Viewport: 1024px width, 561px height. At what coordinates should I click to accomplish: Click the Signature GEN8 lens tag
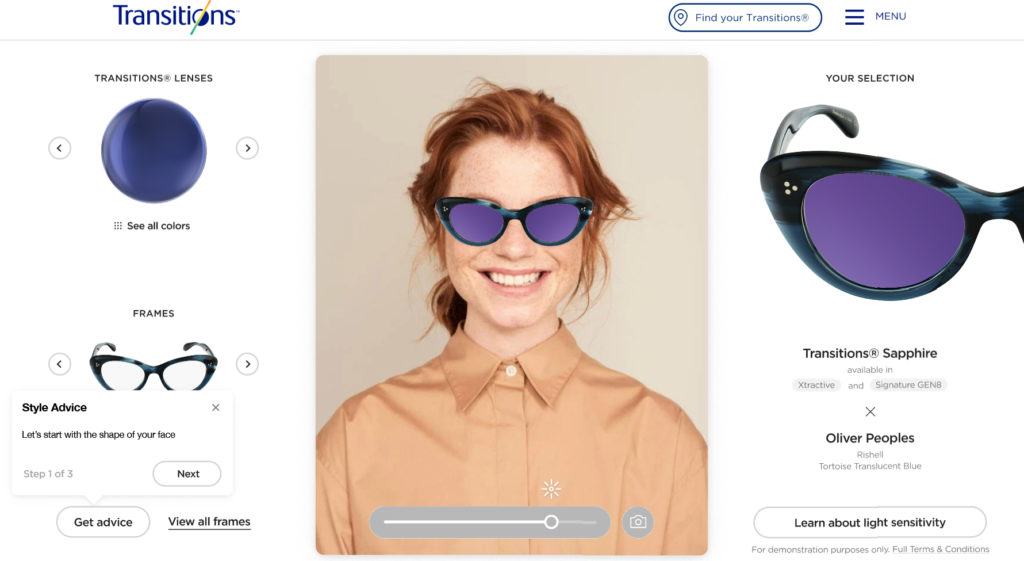[908, 385]
